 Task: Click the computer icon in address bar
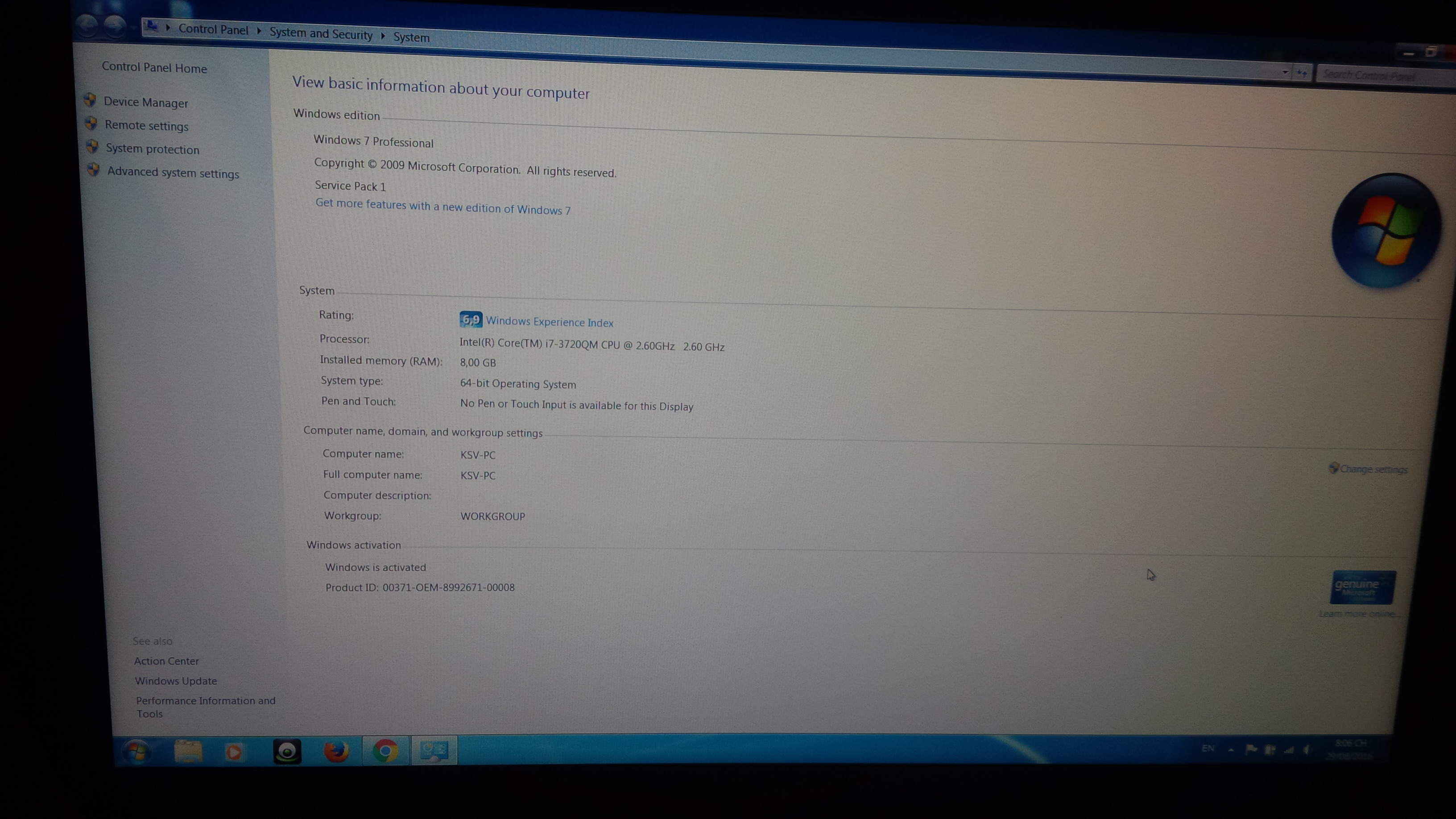coord(151,26)
